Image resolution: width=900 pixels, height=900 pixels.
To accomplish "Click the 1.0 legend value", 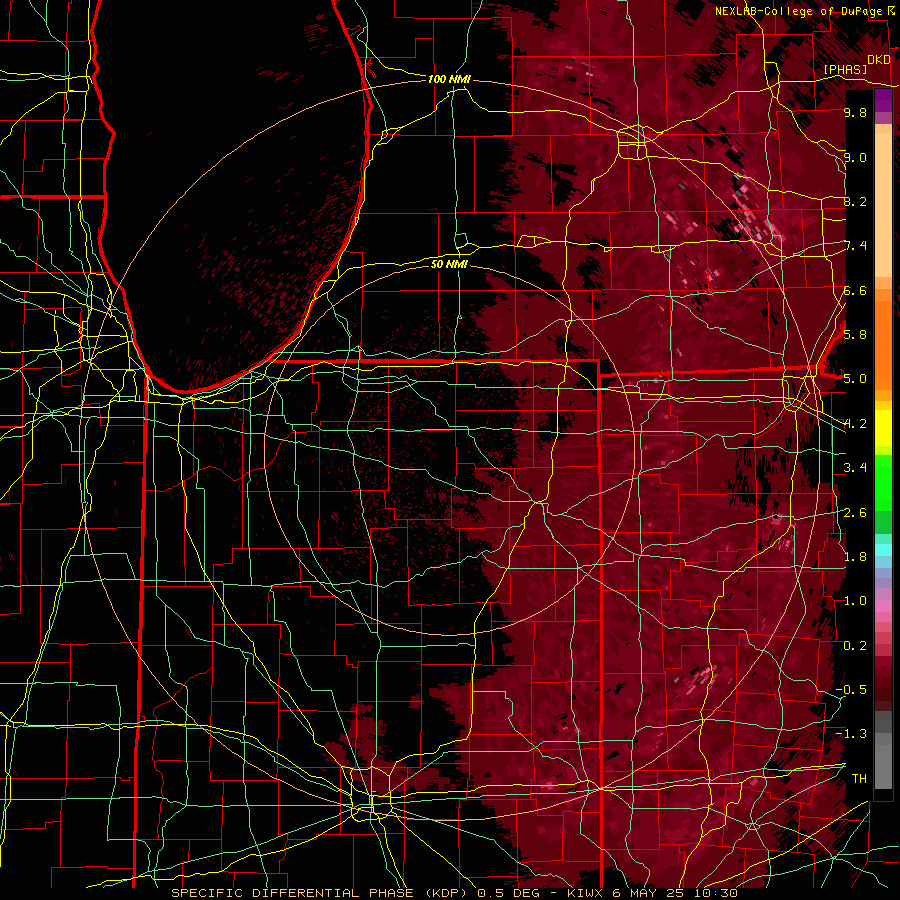I will 855,601.
